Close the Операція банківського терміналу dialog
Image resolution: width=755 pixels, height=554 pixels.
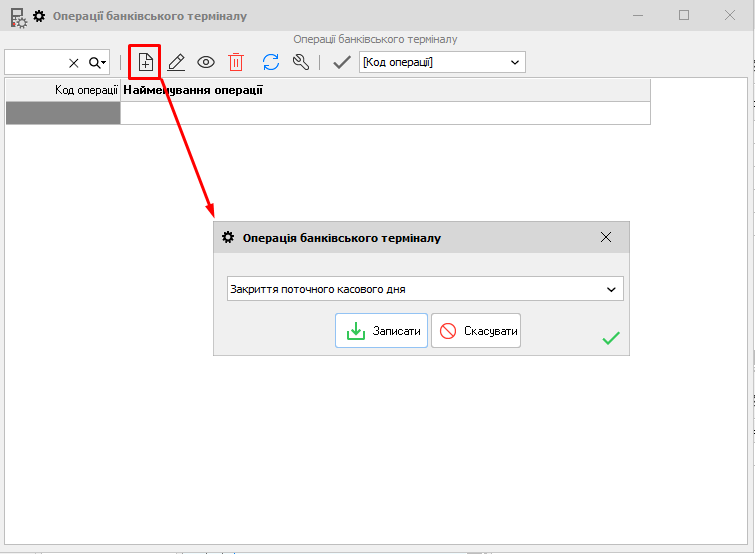605,238
